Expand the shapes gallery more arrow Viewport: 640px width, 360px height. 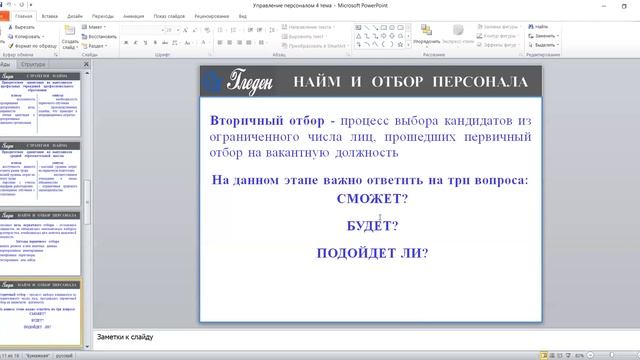click(409, 45)
